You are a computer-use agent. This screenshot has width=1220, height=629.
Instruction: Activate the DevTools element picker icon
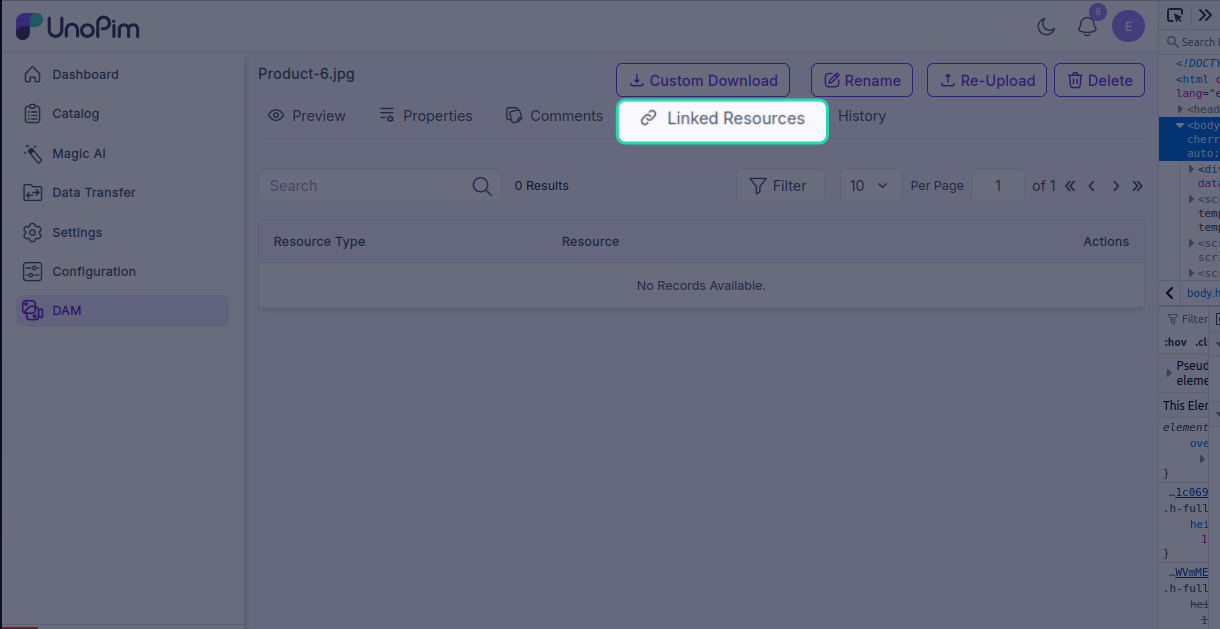(x=1175, y=15)
